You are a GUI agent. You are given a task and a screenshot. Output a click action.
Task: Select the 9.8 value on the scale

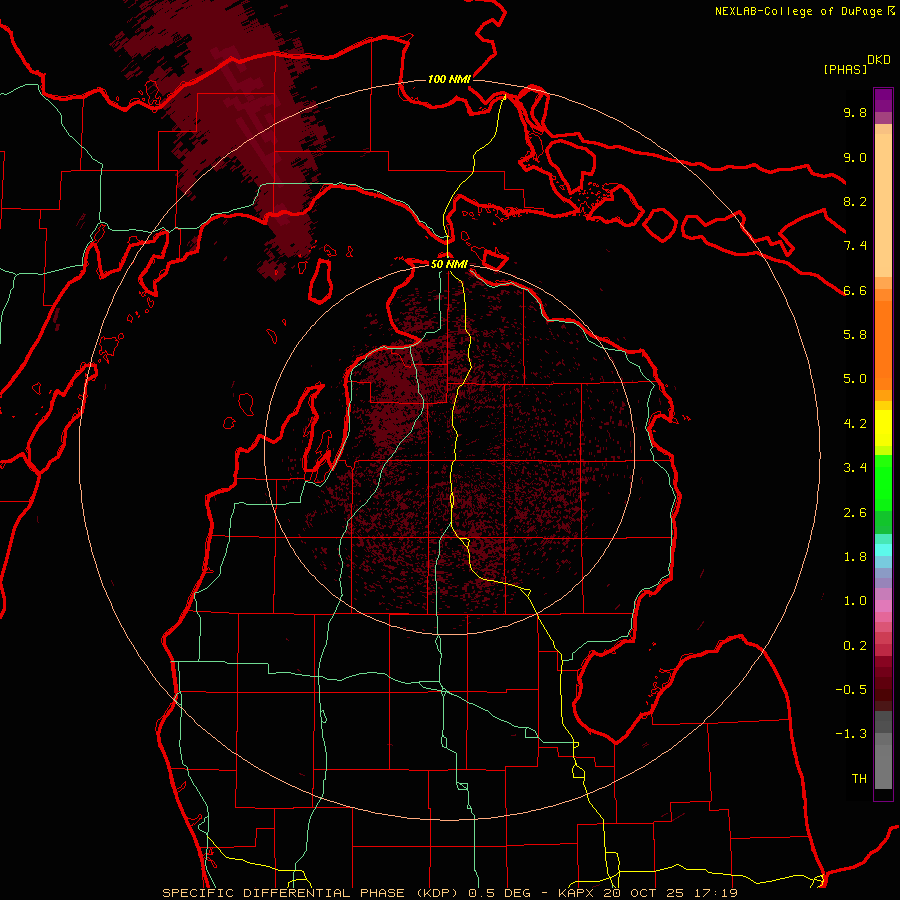click(855, 112)
